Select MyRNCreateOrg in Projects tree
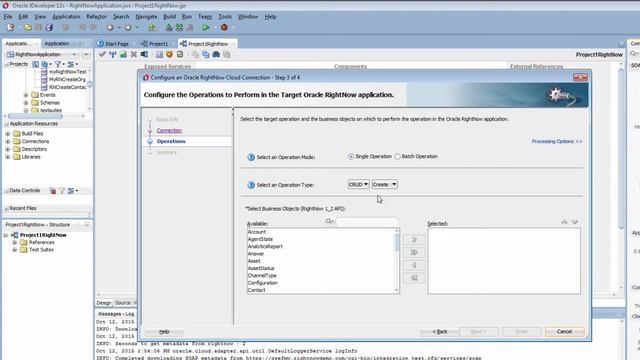The image size is (640, 360). [67, 80]
